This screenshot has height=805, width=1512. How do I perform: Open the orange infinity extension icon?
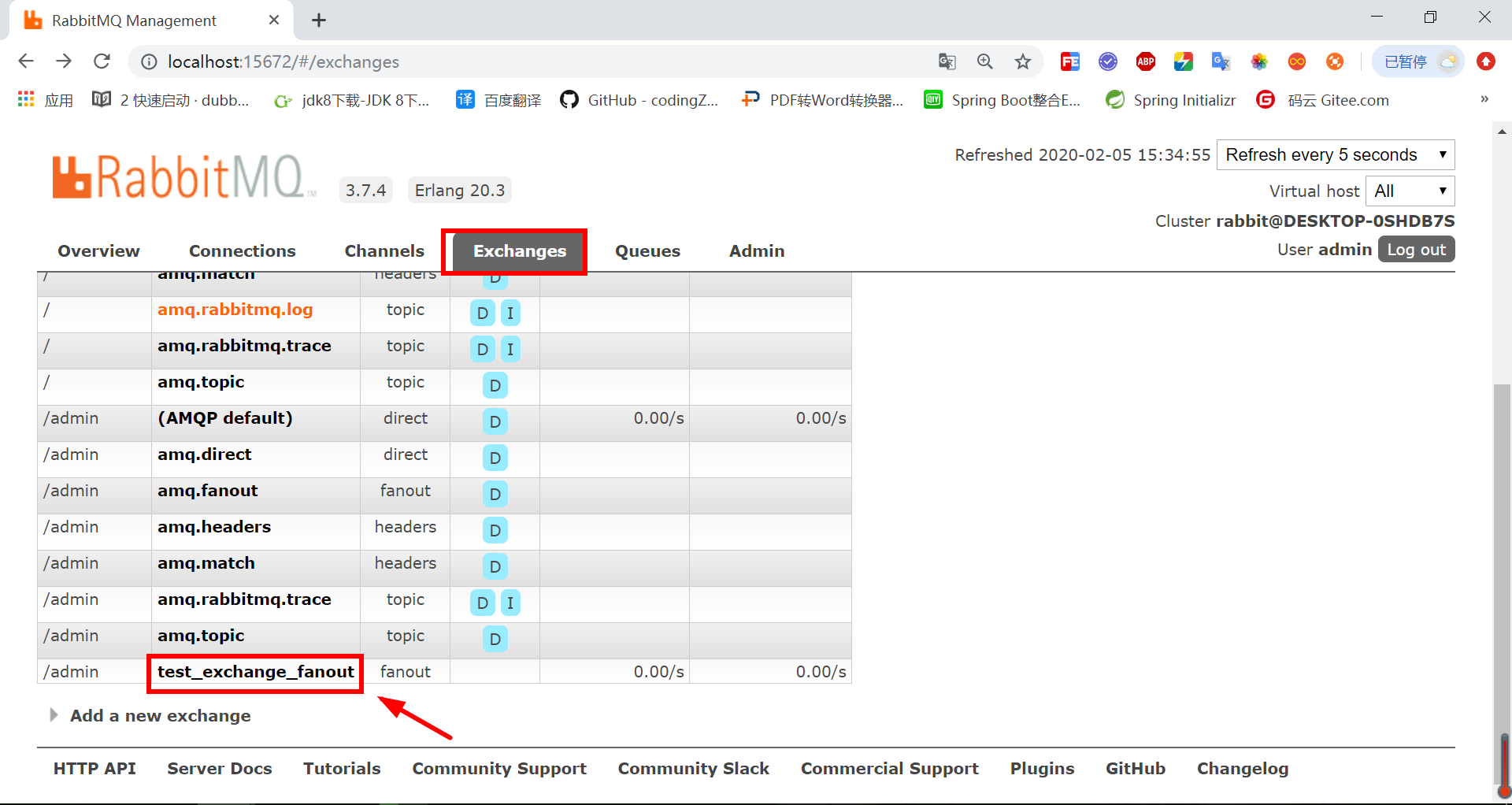(1297, 61)
